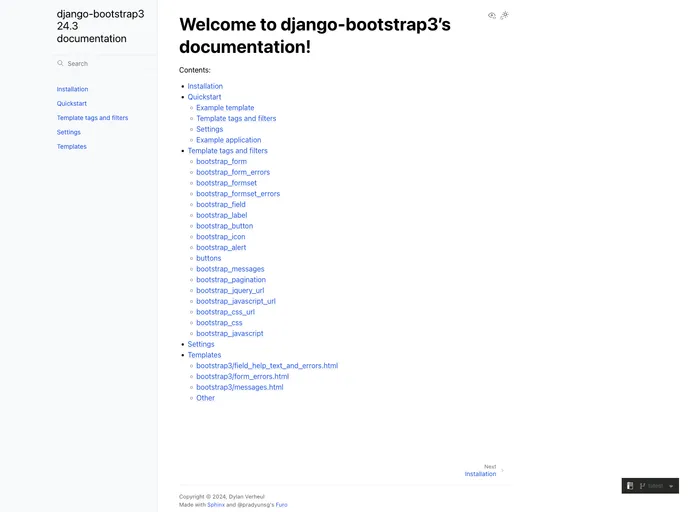Click the Copyright 2024 Dylan Verheul text

click(x=222, y=497)
